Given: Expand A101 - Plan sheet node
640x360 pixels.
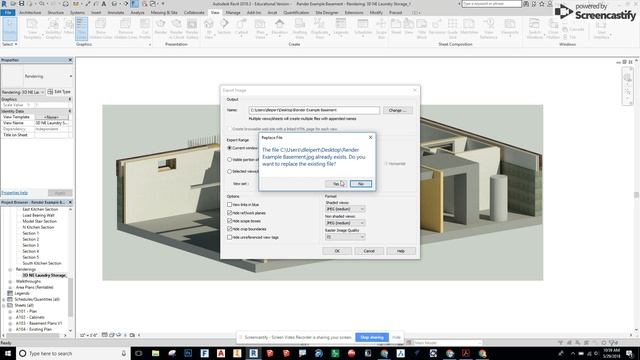Looking at the screenshot, I should 10,311.
